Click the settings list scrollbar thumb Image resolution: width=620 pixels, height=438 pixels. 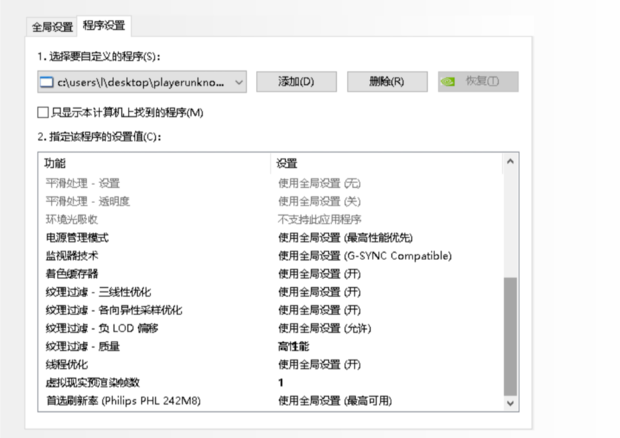[x=510, y=336]
